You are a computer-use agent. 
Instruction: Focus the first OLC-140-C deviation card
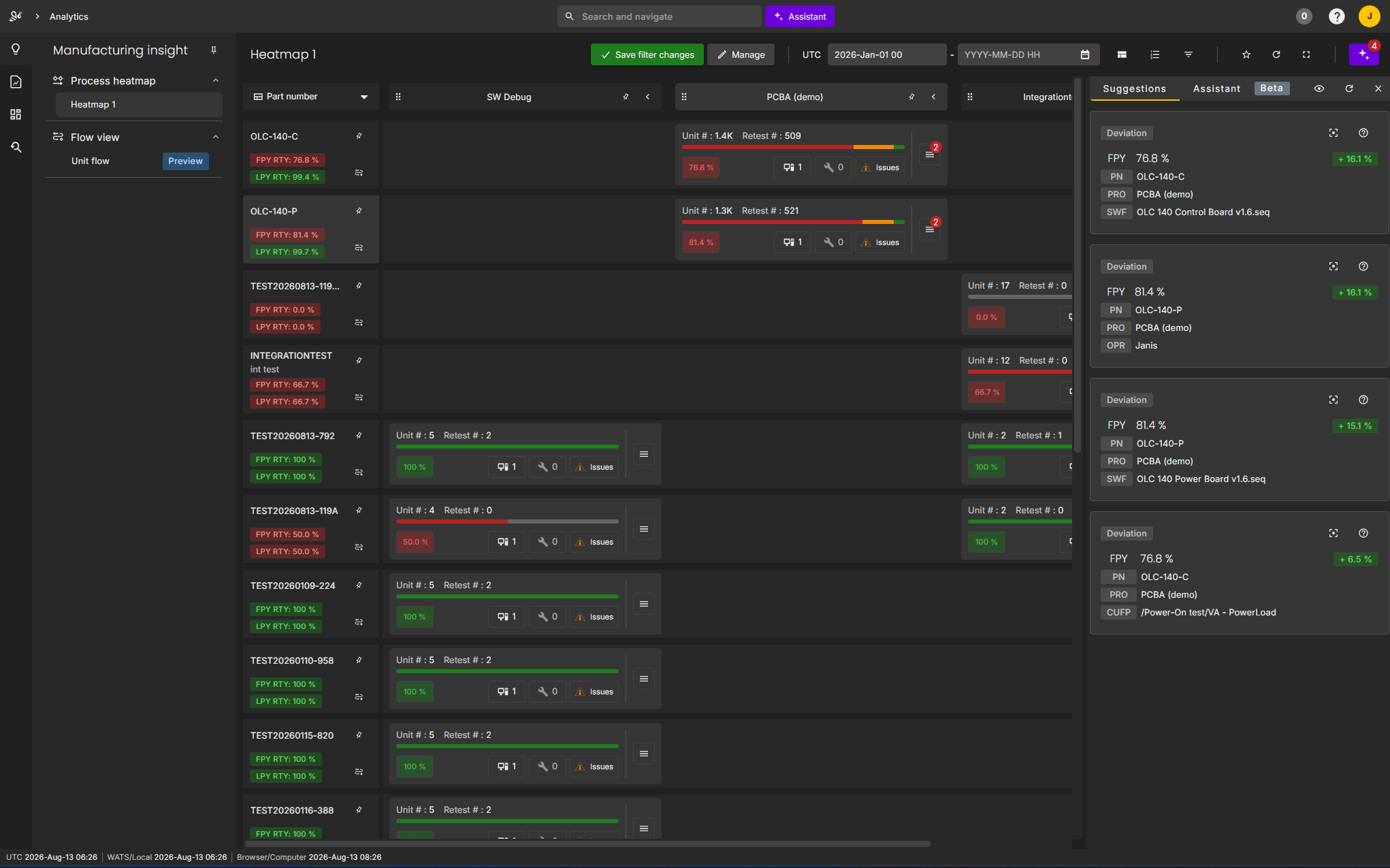click(1334, 133)
